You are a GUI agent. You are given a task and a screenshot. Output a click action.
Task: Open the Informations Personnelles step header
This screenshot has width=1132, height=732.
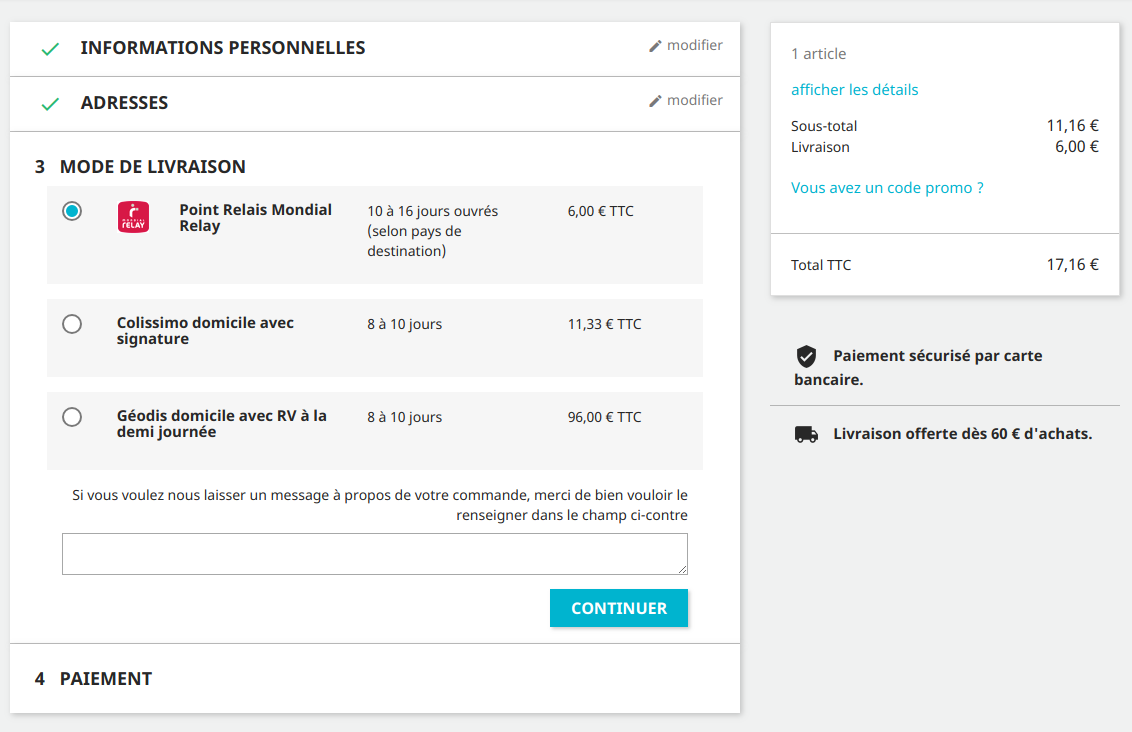(222, 48)
